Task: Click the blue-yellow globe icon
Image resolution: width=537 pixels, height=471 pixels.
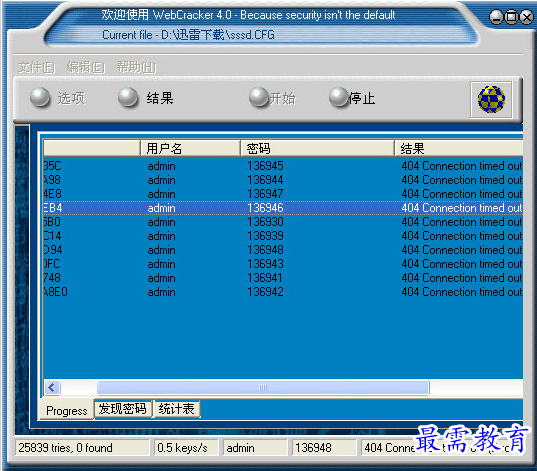Action: (x=491, y=100)
